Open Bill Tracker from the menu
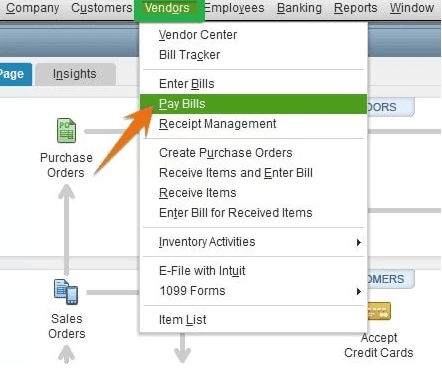 tap(253, 55)
